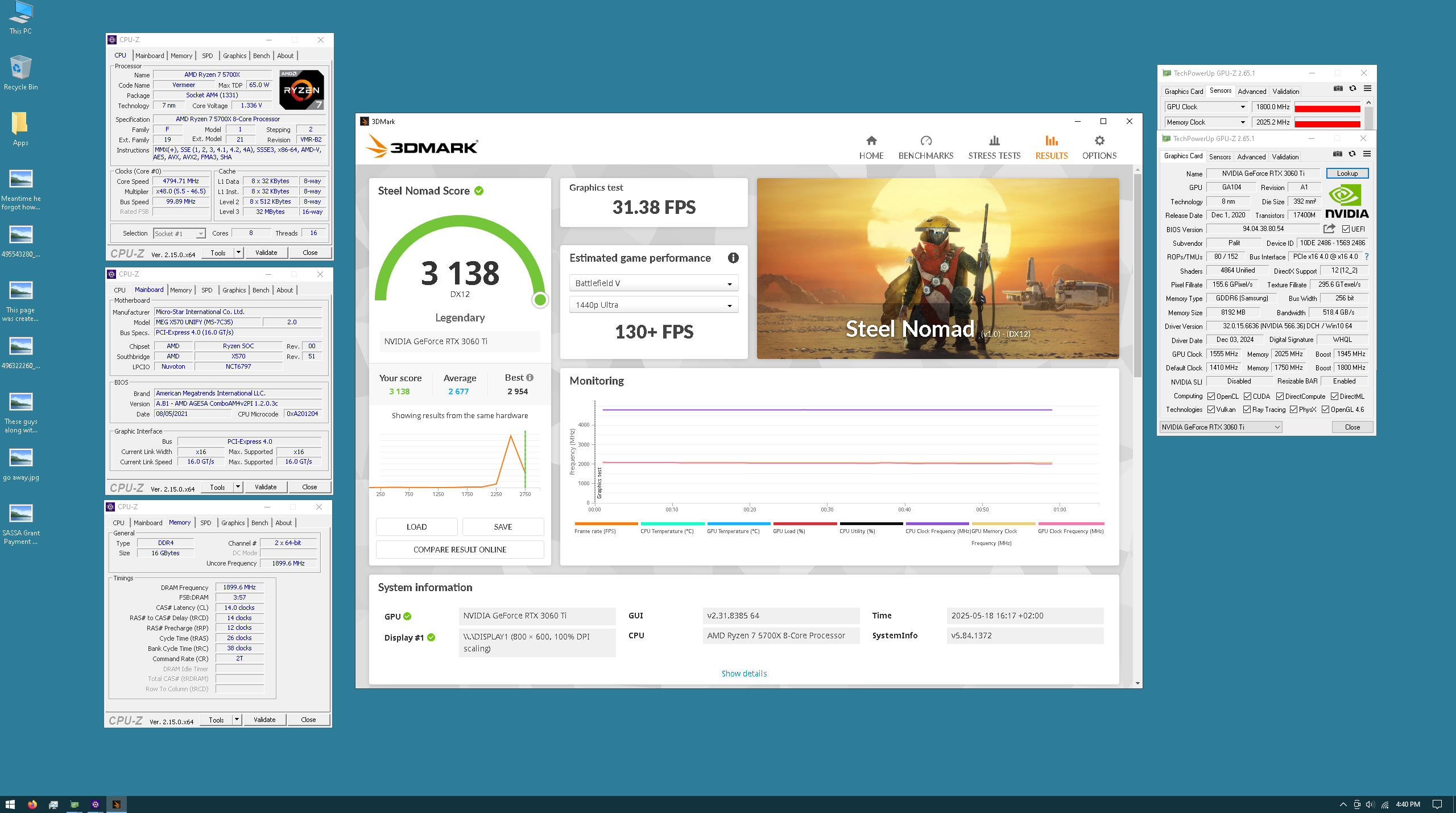Screen dimensions: 1456x813
Task: Open This PC desktop icon
Action: click(20, 18)
